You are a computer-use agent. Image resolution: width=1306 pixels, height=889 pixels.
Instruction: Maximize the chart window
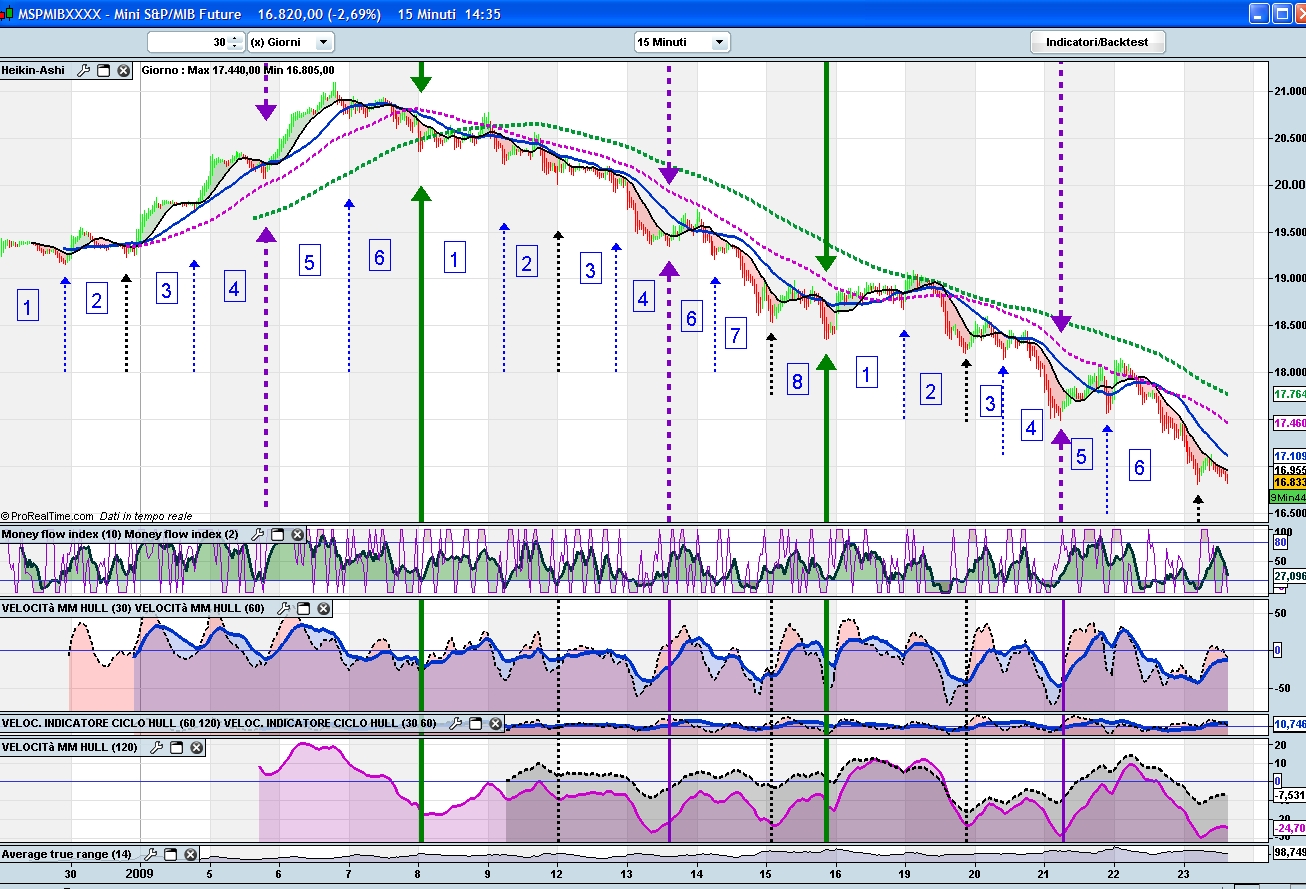pos(1283,14)
